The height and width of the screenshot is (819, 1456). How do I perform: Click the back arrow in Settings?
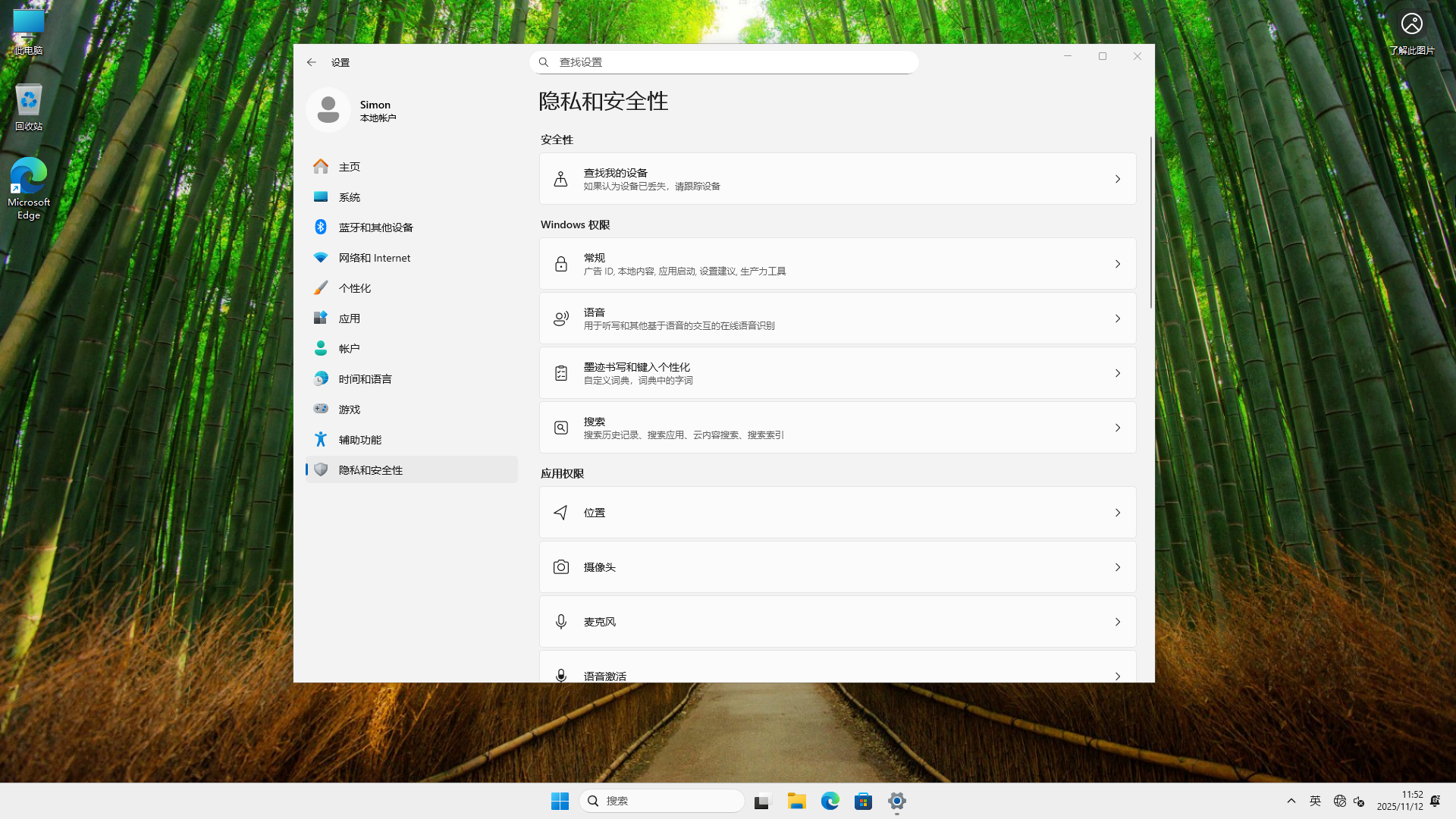[x=312, y=62]
